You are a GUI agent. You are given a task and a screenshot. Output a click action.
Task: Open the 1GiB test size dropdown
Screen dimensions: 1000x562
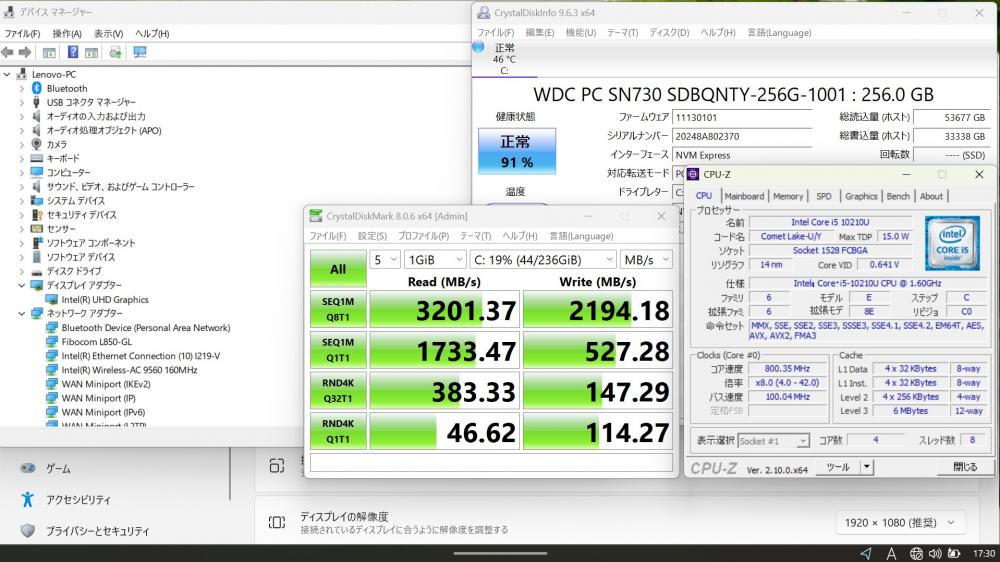click(435, 260)
